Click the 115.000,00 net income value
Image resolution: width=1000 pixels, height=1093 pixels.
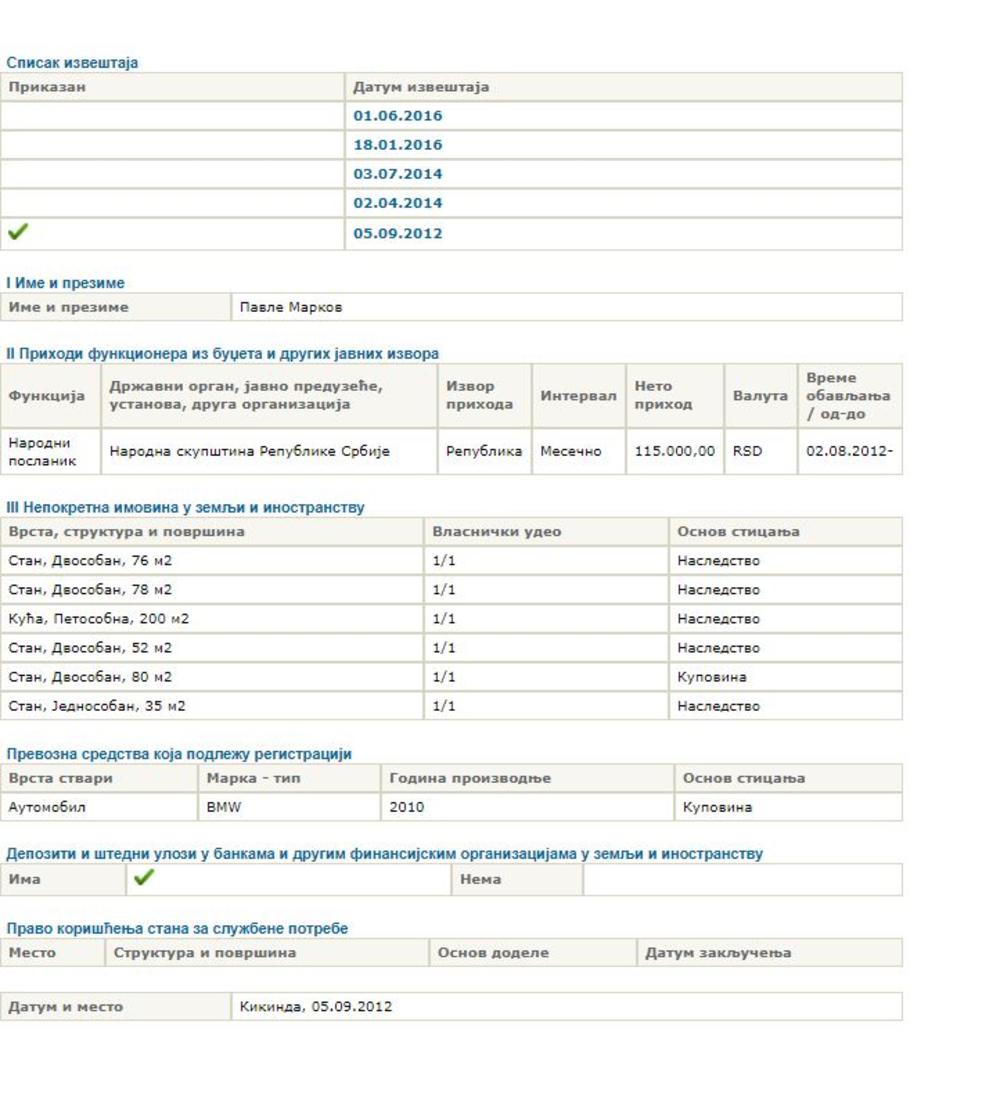(x=674, y=451)
